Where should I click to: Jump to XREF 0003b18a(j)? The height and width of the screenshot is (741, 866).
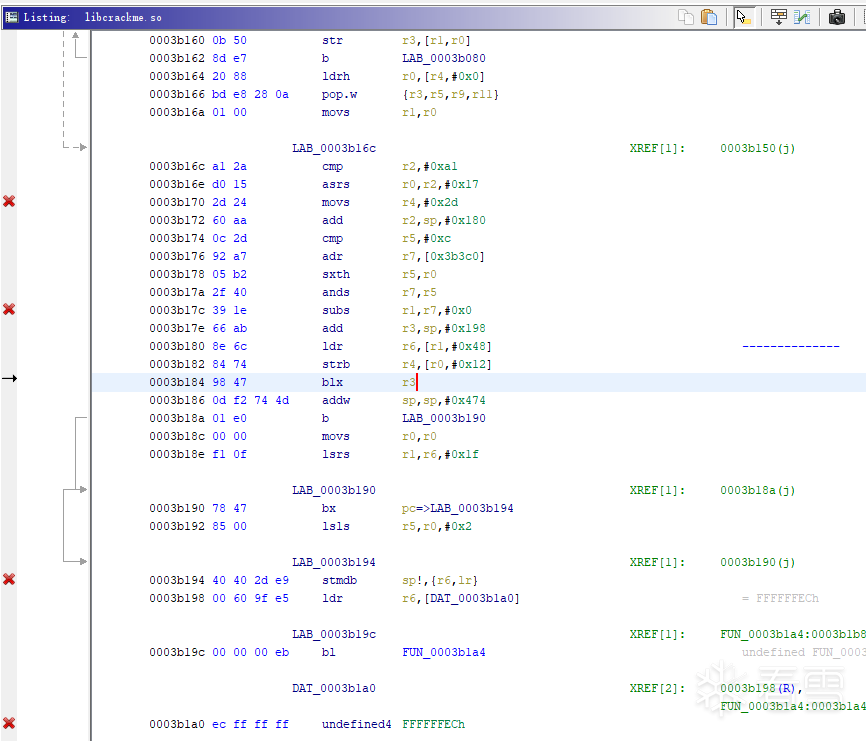[757, 490]
